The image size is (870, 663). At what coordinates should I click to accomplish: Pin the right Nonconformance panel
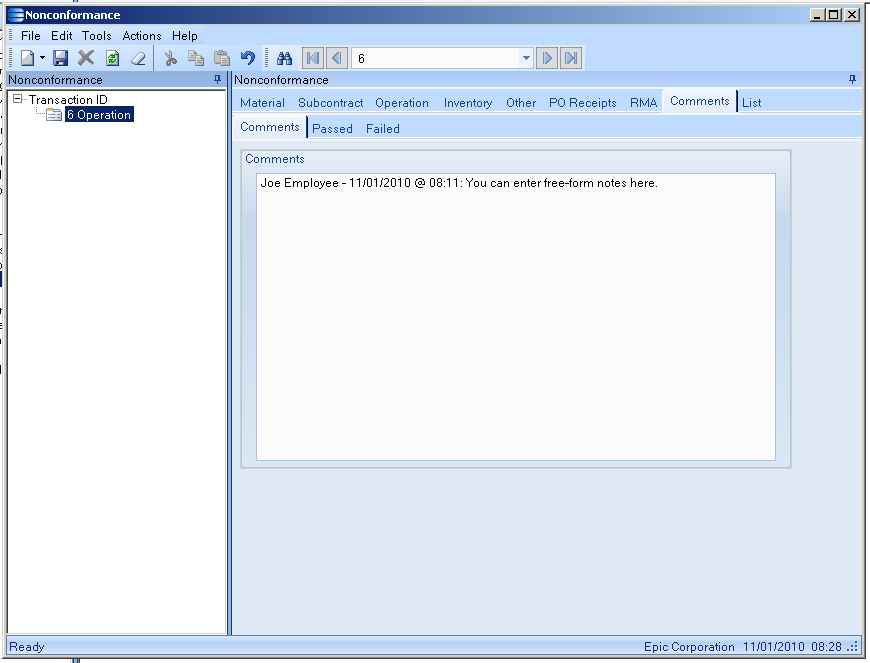pos(852,80)
